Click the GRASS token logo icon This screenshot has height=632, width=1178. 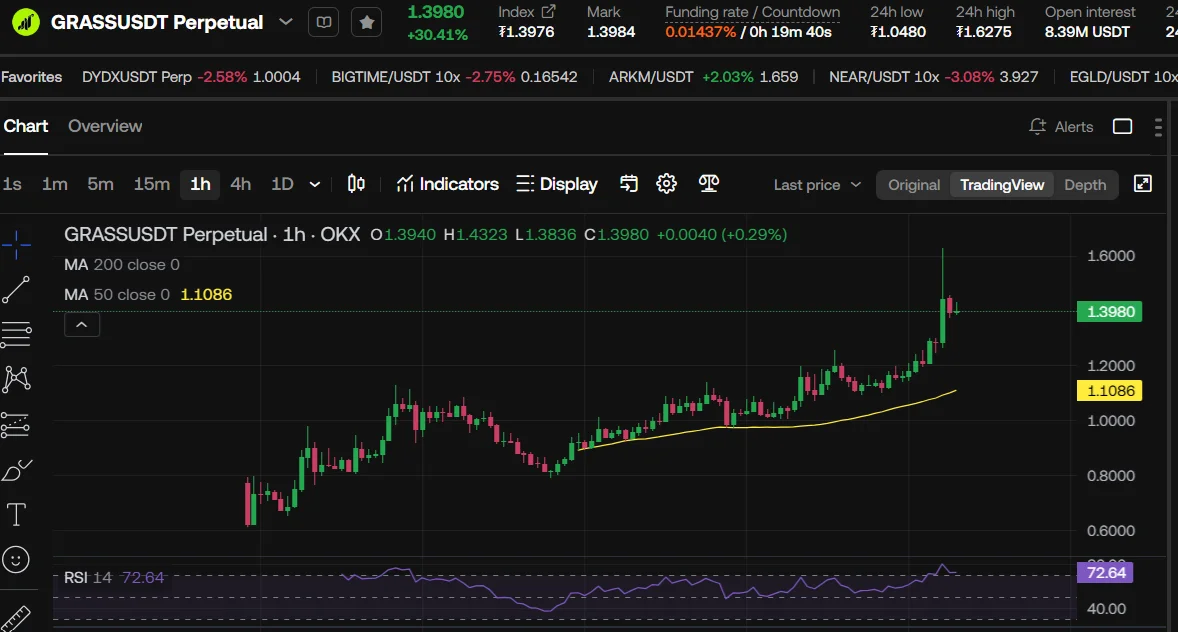pyautogui.click(x=25, y=22)
